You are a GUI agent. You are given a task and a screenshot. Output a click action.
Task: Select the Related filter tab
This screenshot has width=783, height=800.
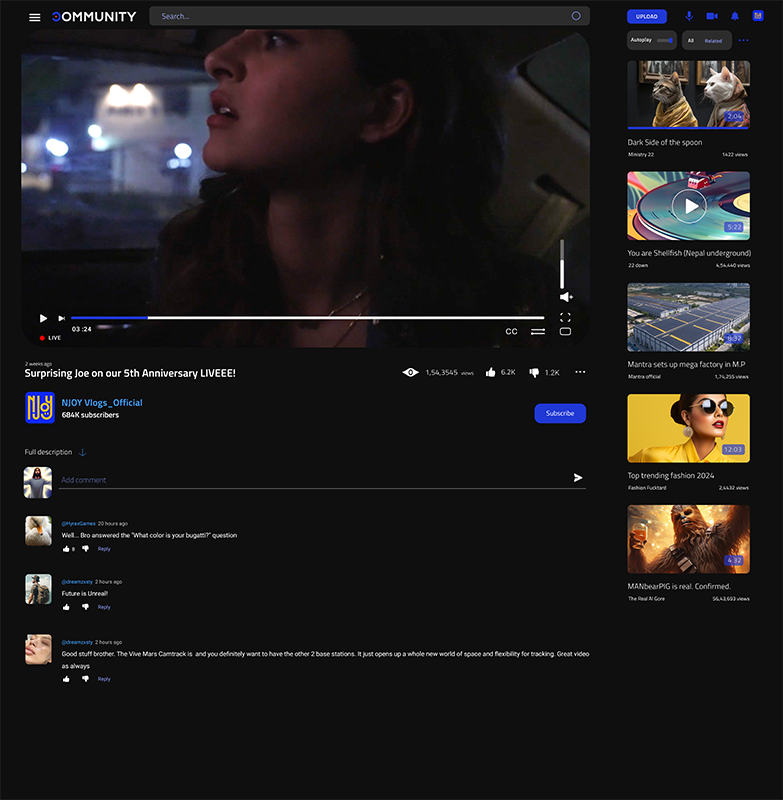coord(713,41)
